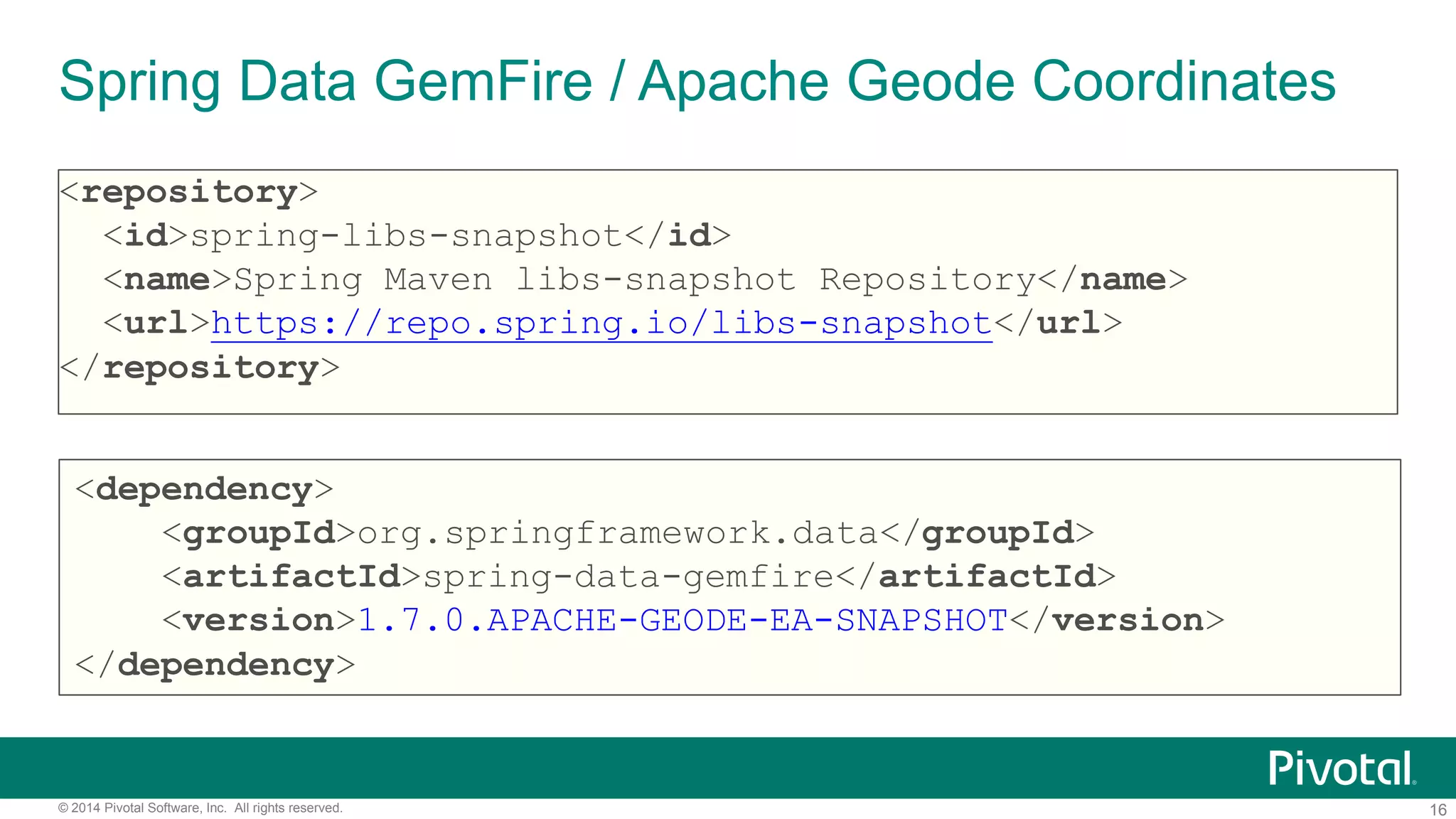Click the closing </repository> tag

click(x=199, y=368)
